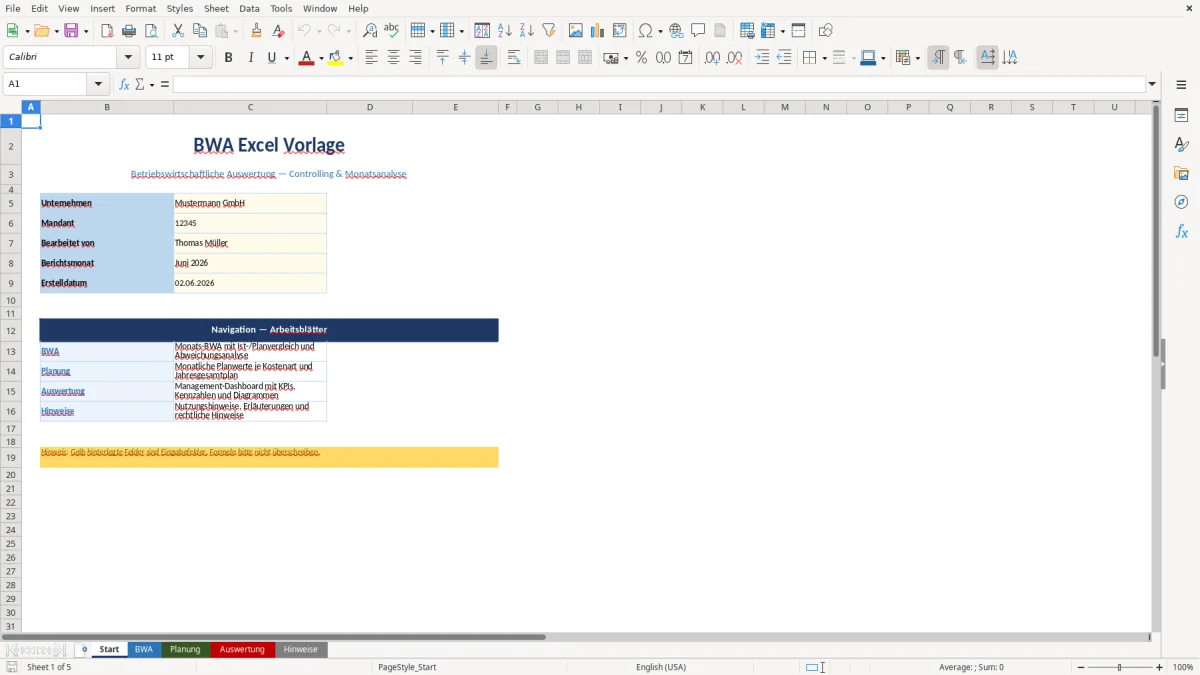The height and width of the screenshot is (675, 1200).
Task: Align text left
Action: tap(371, 58)
